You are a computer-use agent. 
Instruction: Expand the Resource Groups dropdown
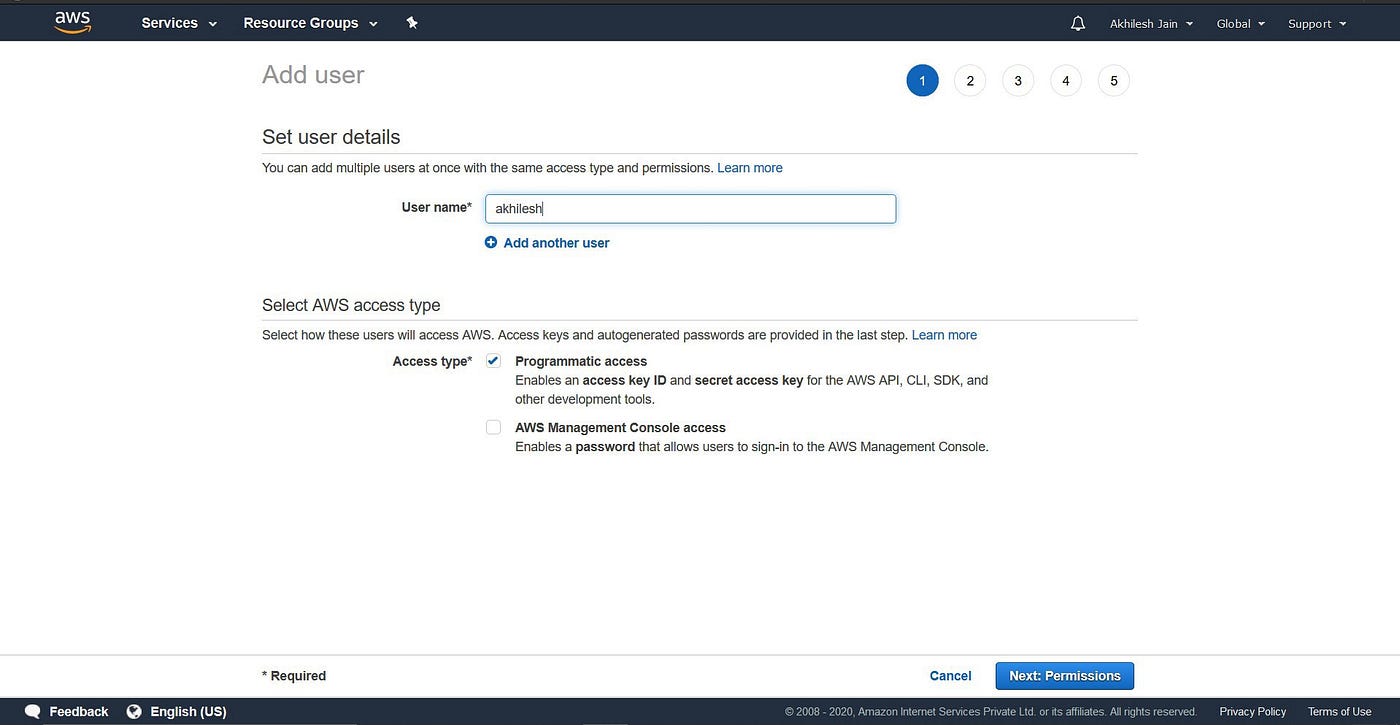(x=311, y=23)
